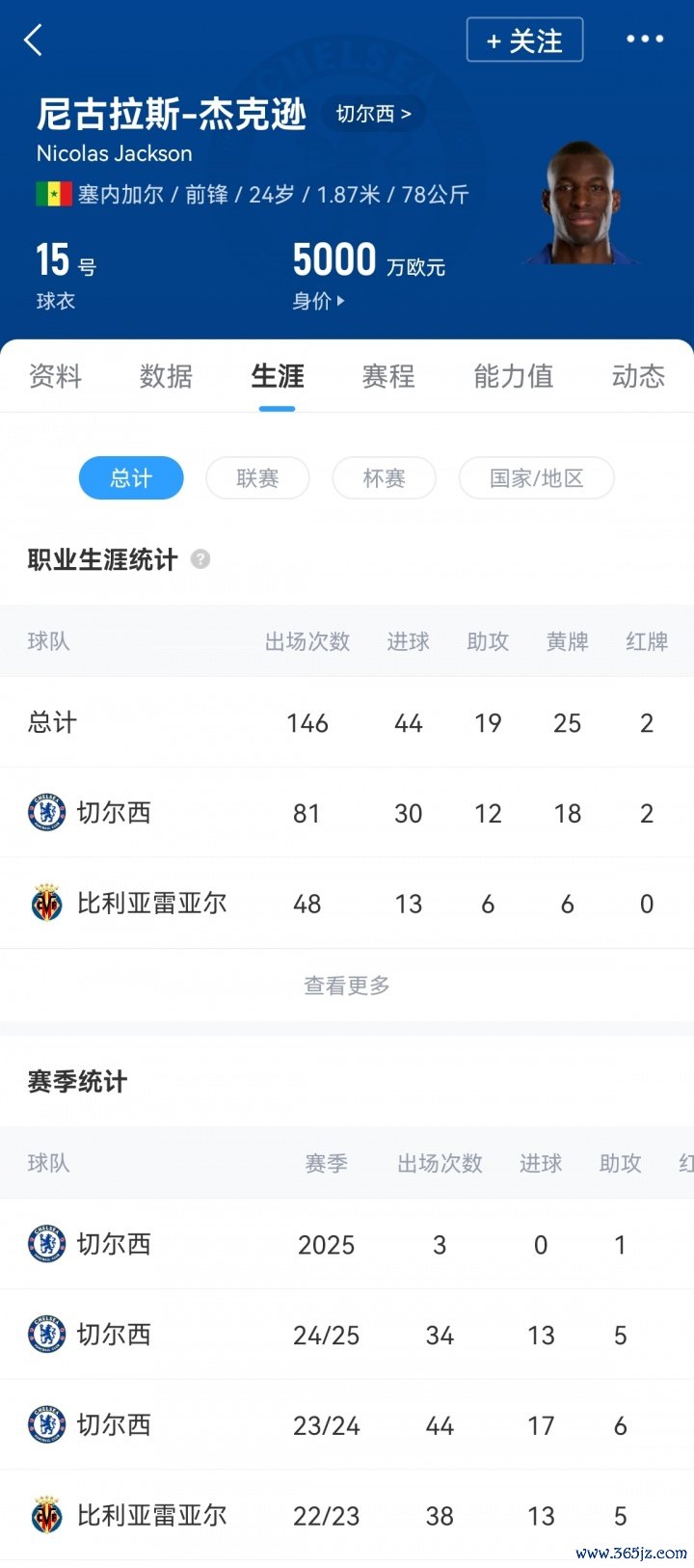Image resolution: width=694 pixels, height=1568 pixels.
Task: Switch filter to 联赛
Action: coord(257,478)
